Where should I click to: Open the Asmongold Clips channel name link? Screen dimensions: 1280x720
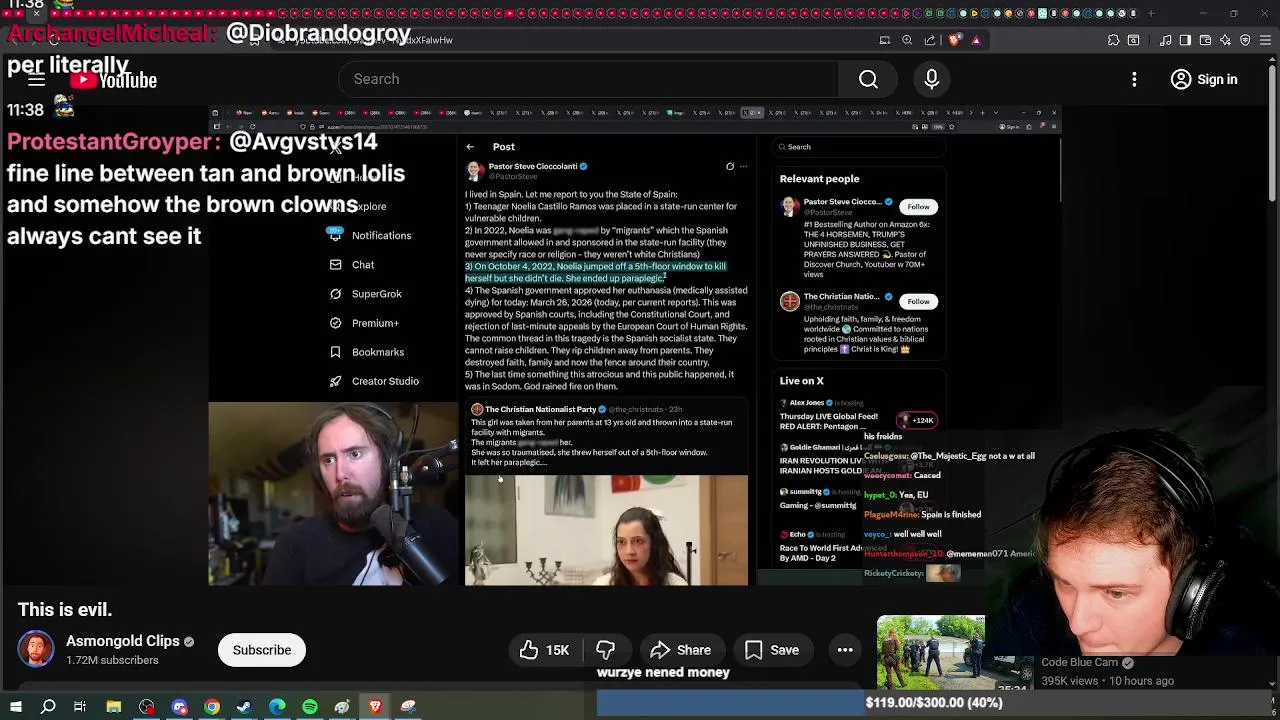(123, 641)
